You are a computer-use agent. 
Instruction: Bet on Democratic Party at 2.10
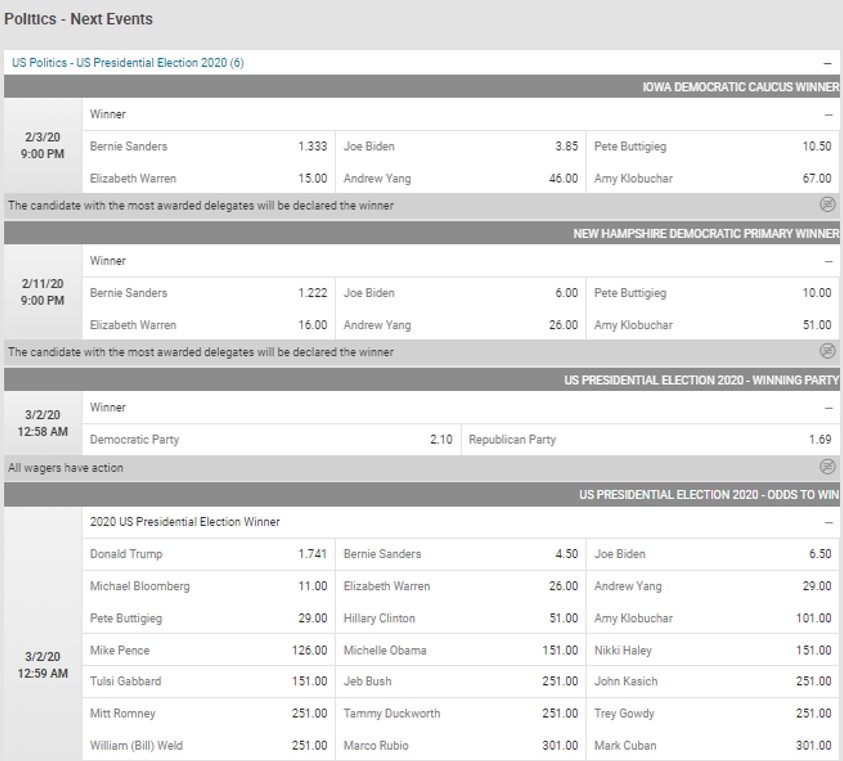click(x=272, y=439)
